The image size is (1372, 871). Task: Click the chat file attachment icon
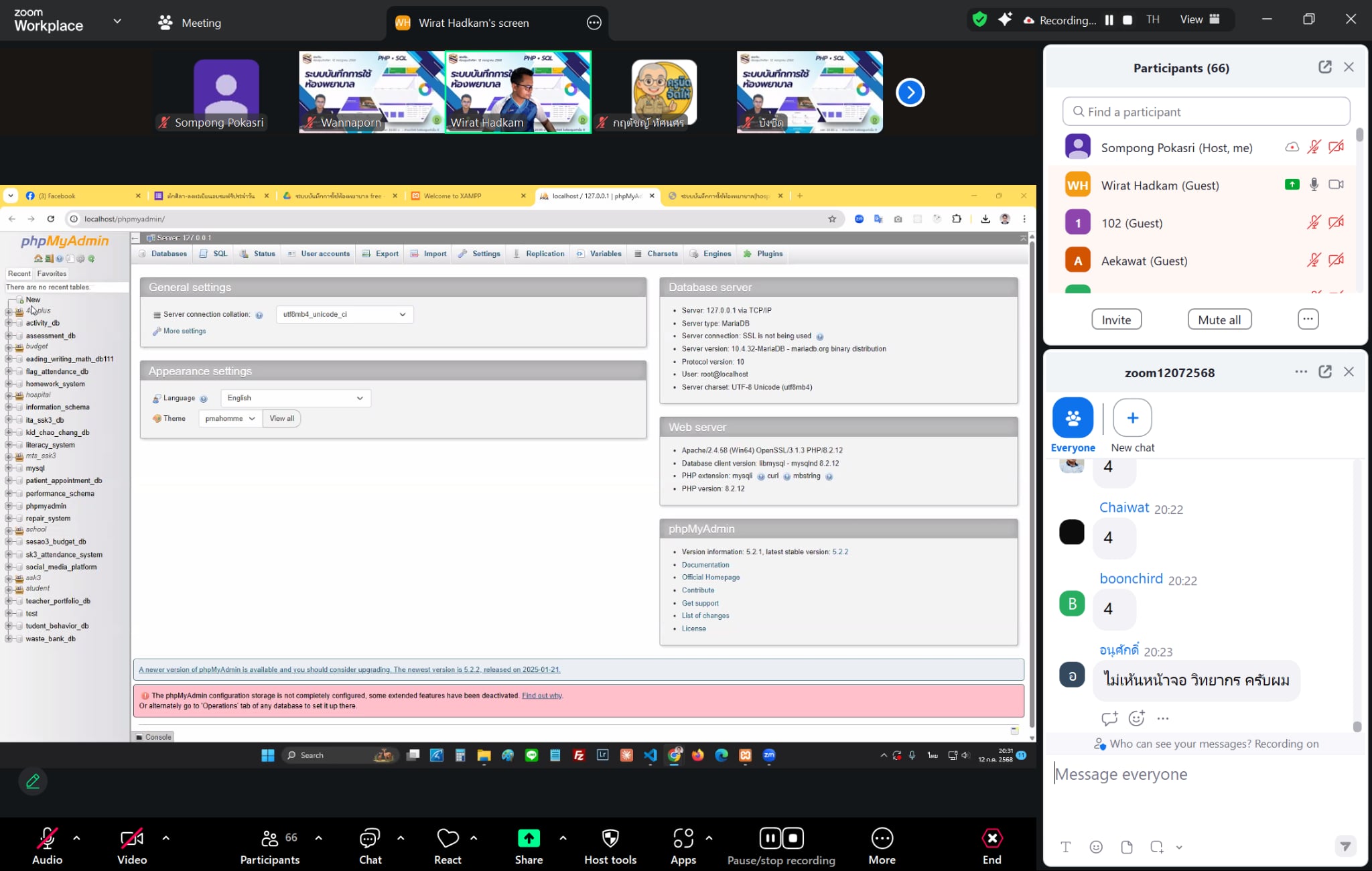tap(1127, 847)
